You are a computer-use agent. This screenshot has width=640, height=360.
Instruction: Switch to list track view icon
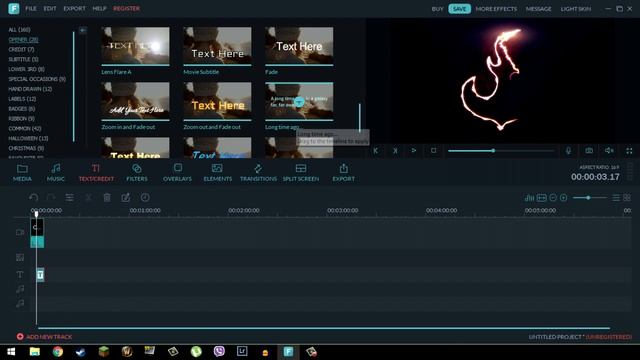point(616,198)
